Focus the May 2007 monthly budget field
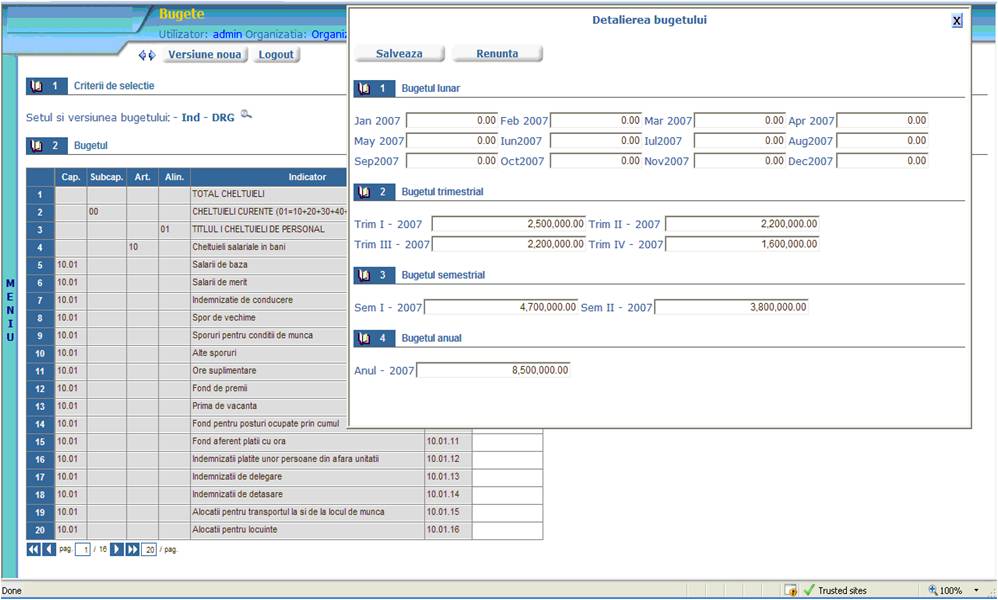 (x=452, y=141)
